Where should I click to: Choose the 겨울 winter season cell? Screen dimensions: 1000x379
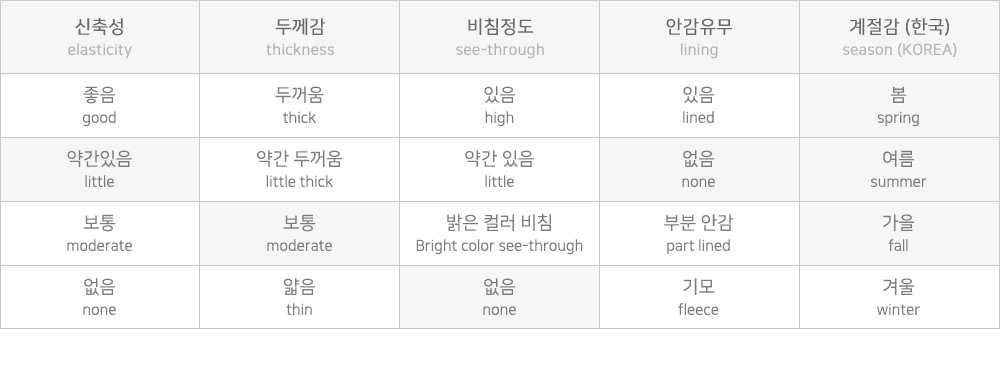point(899,297)
